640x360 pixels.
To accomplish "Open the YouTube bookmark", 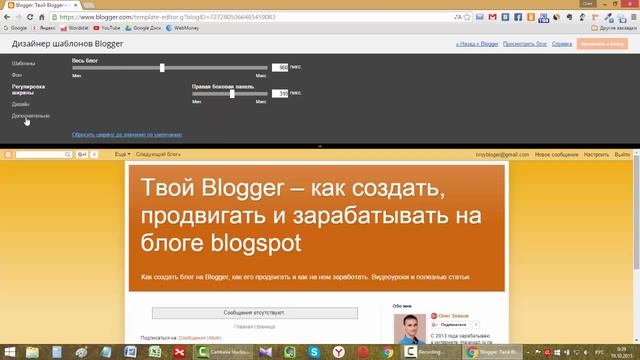I will tap(107, 28).
